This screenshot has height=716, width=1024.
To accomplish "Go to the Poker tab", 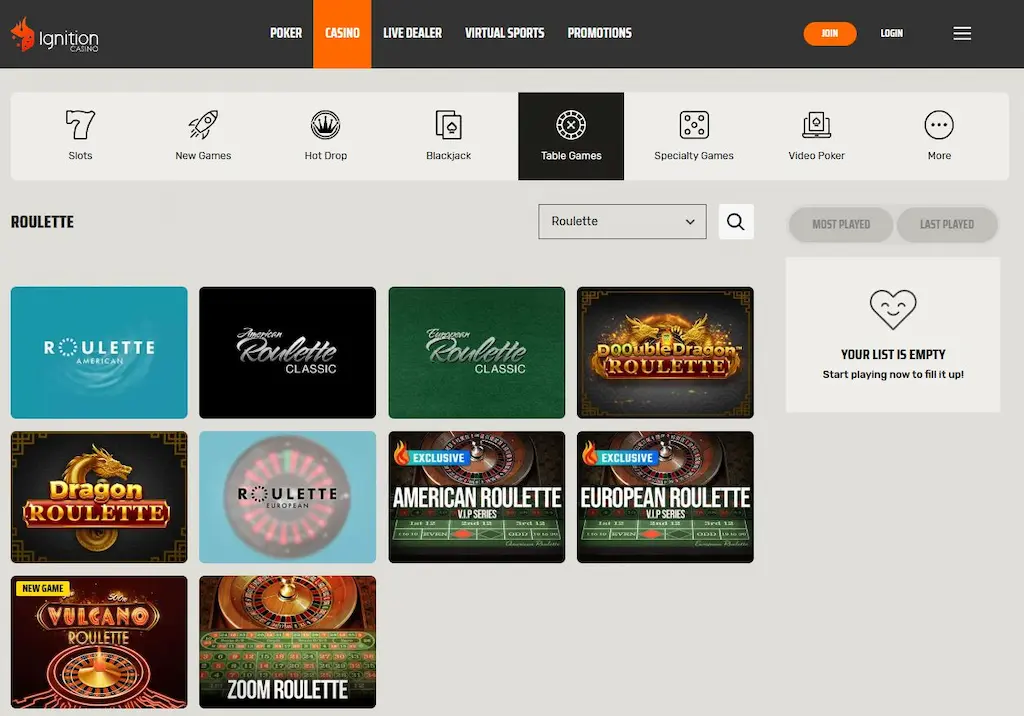I will coord(286,33).
